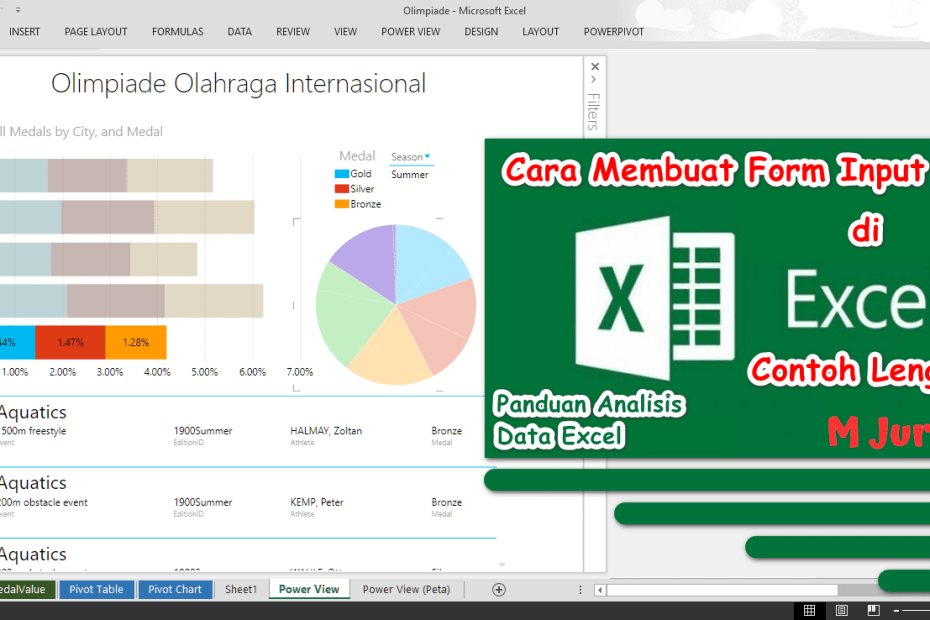
Task: Select the Silver legend color swatch
Action: click(342, 189)
